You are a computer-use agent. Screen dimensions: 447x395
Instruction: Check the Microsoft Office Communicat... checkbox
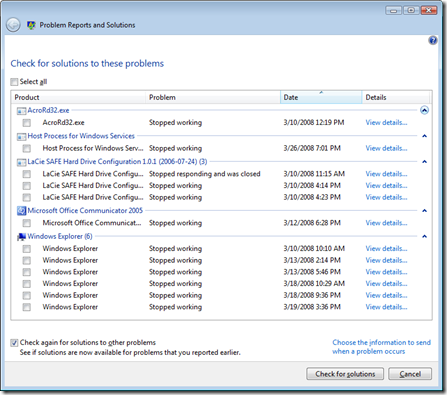click(27, 223)
